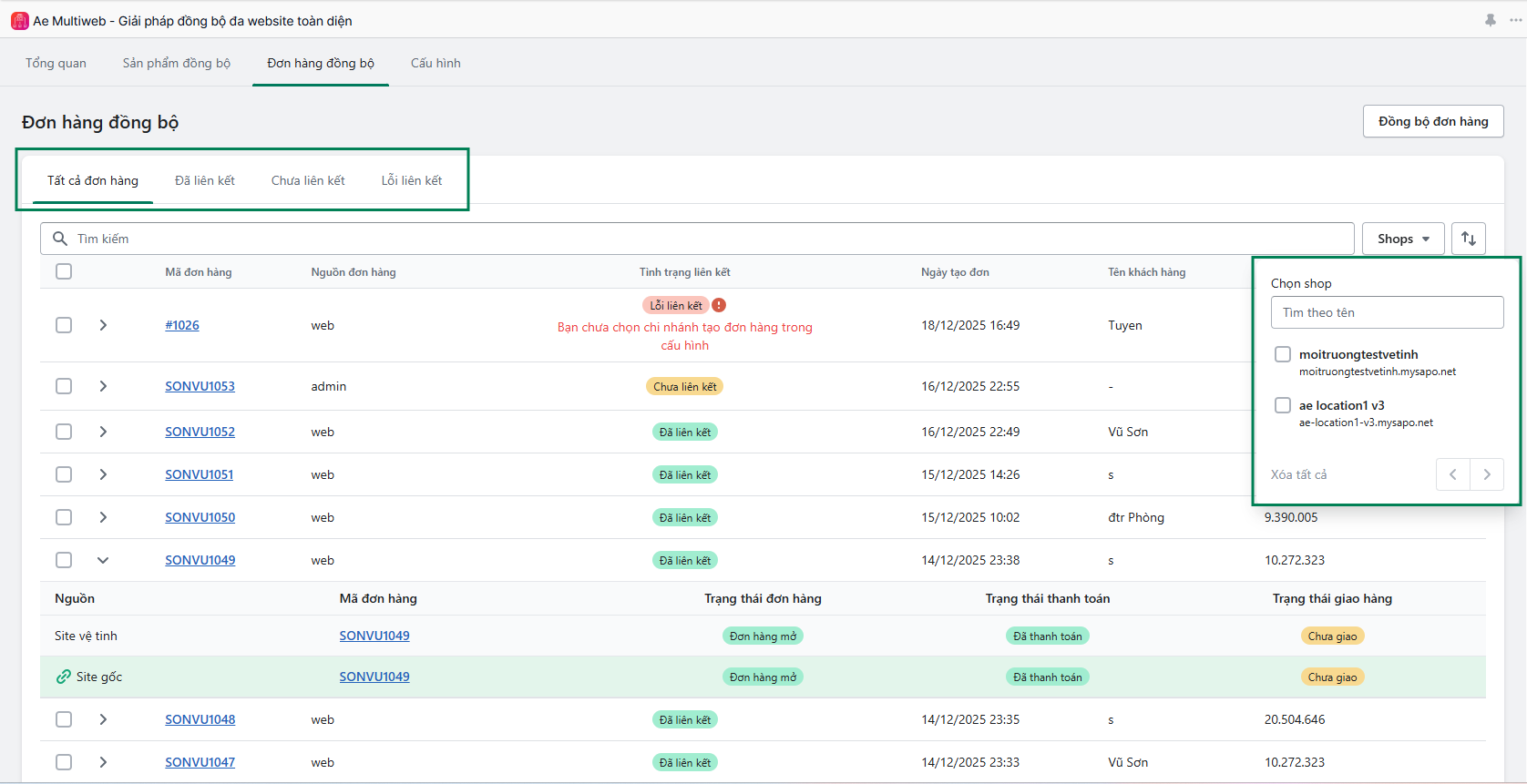Tick the select-all orders header checkbox

tap(64, 271)
